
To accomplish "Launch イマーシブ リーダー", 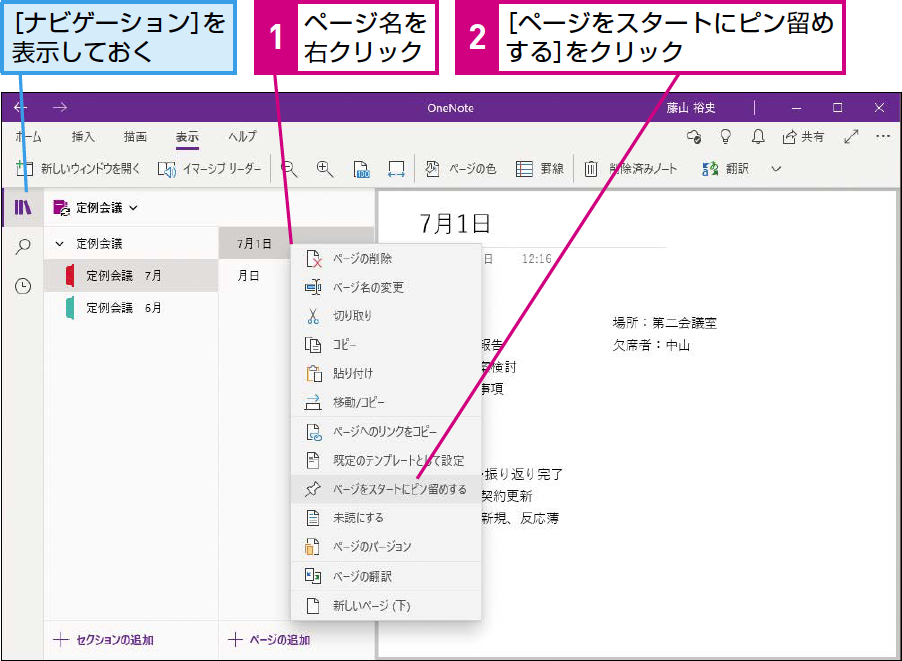I will point(209,169).
